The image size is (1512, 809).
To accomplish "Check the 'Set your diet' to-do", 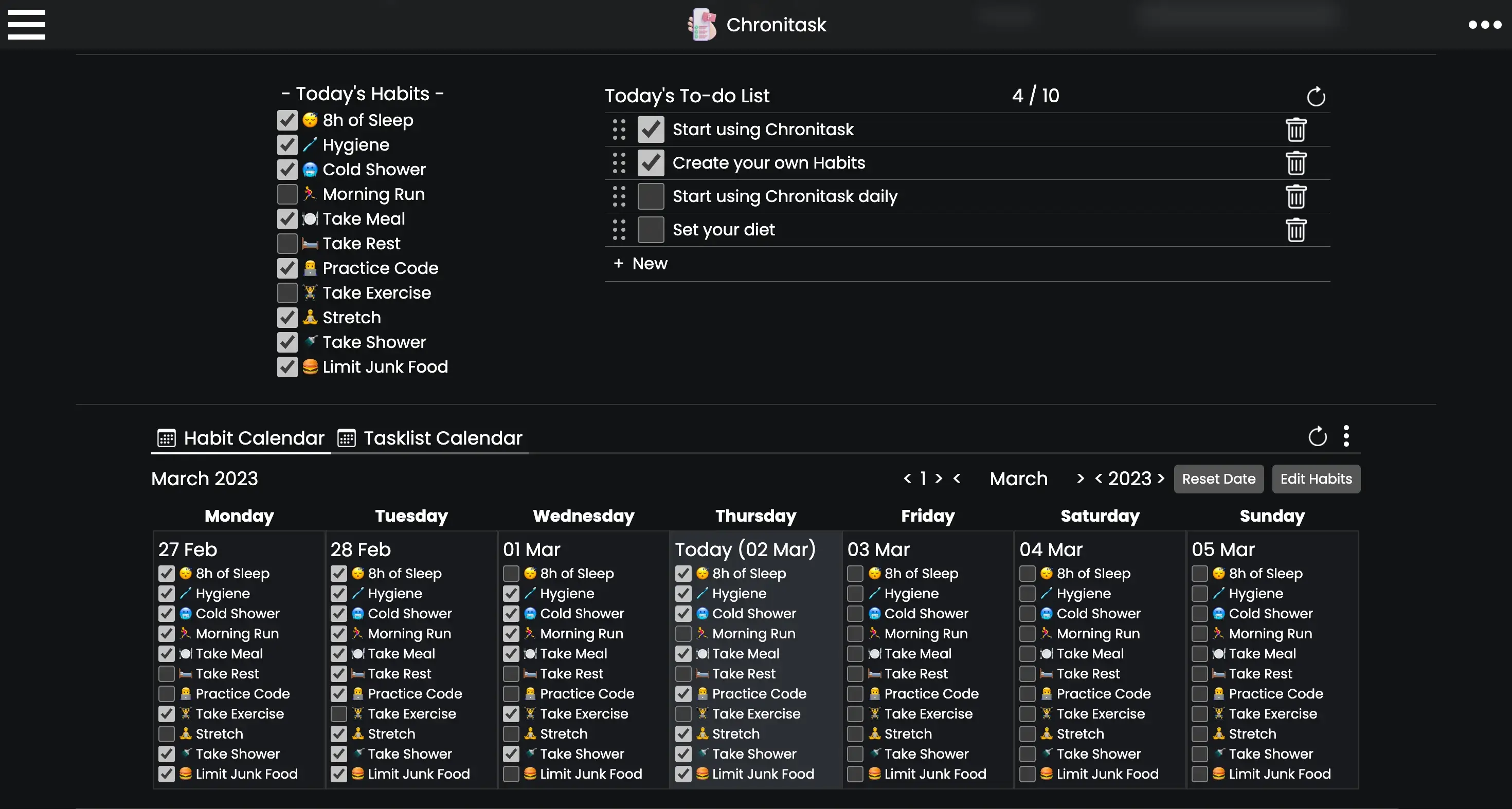I will click(651, 230).
